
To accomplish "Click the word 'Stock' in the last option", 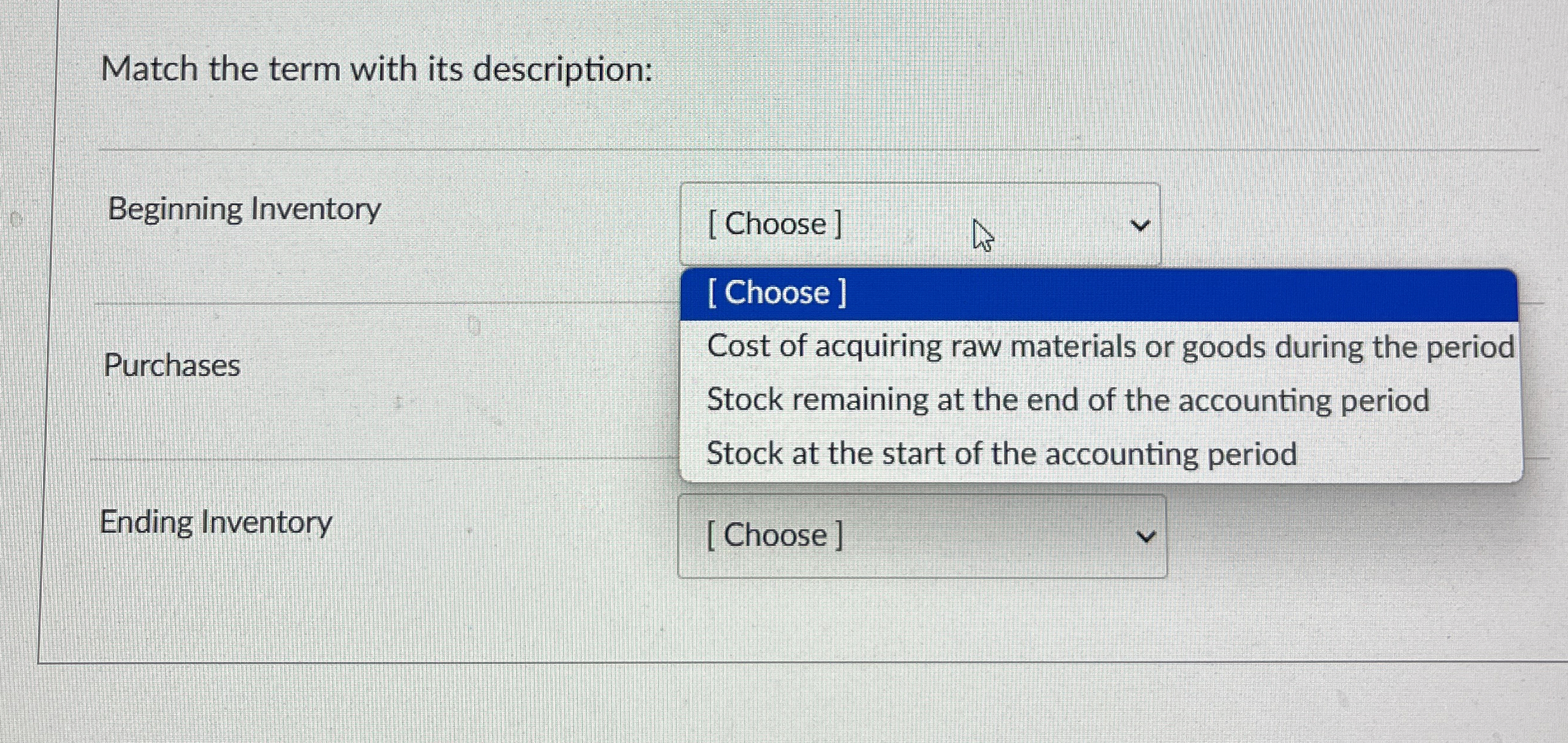I will tap(744, 454).
